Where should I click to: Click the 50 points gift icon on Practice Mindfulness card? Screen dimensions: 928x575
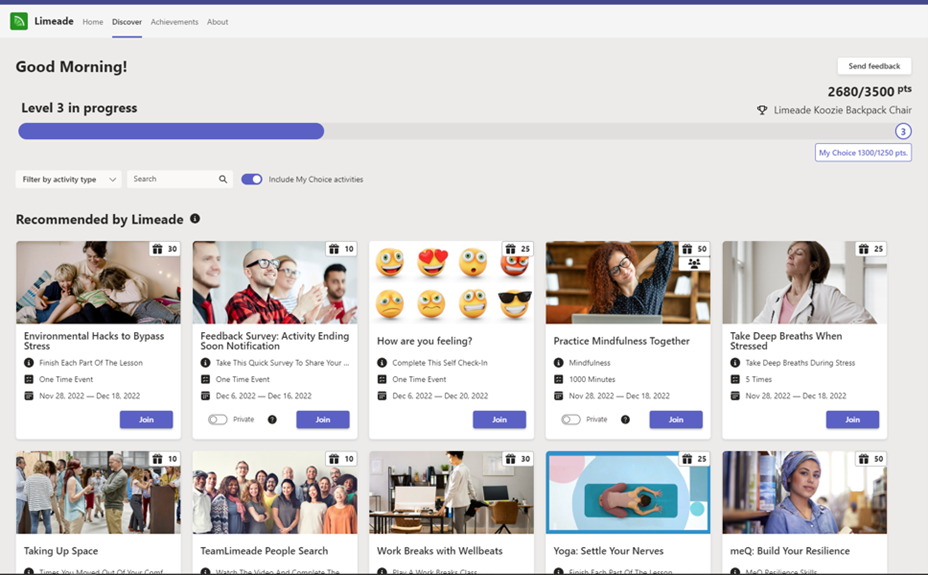pyautogui.click(x=687, y=249)
